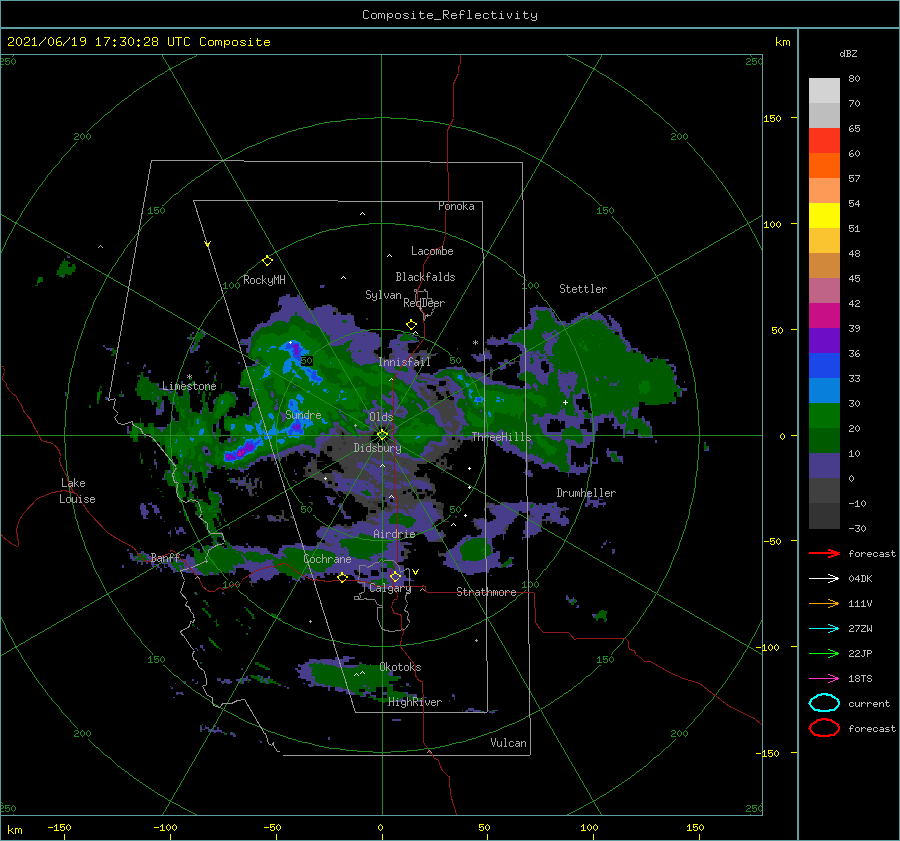900x841 pixels.
Task: Select the 42 dBZ magenta swatch
Action: pyautogui.click(x=824, y=316)
